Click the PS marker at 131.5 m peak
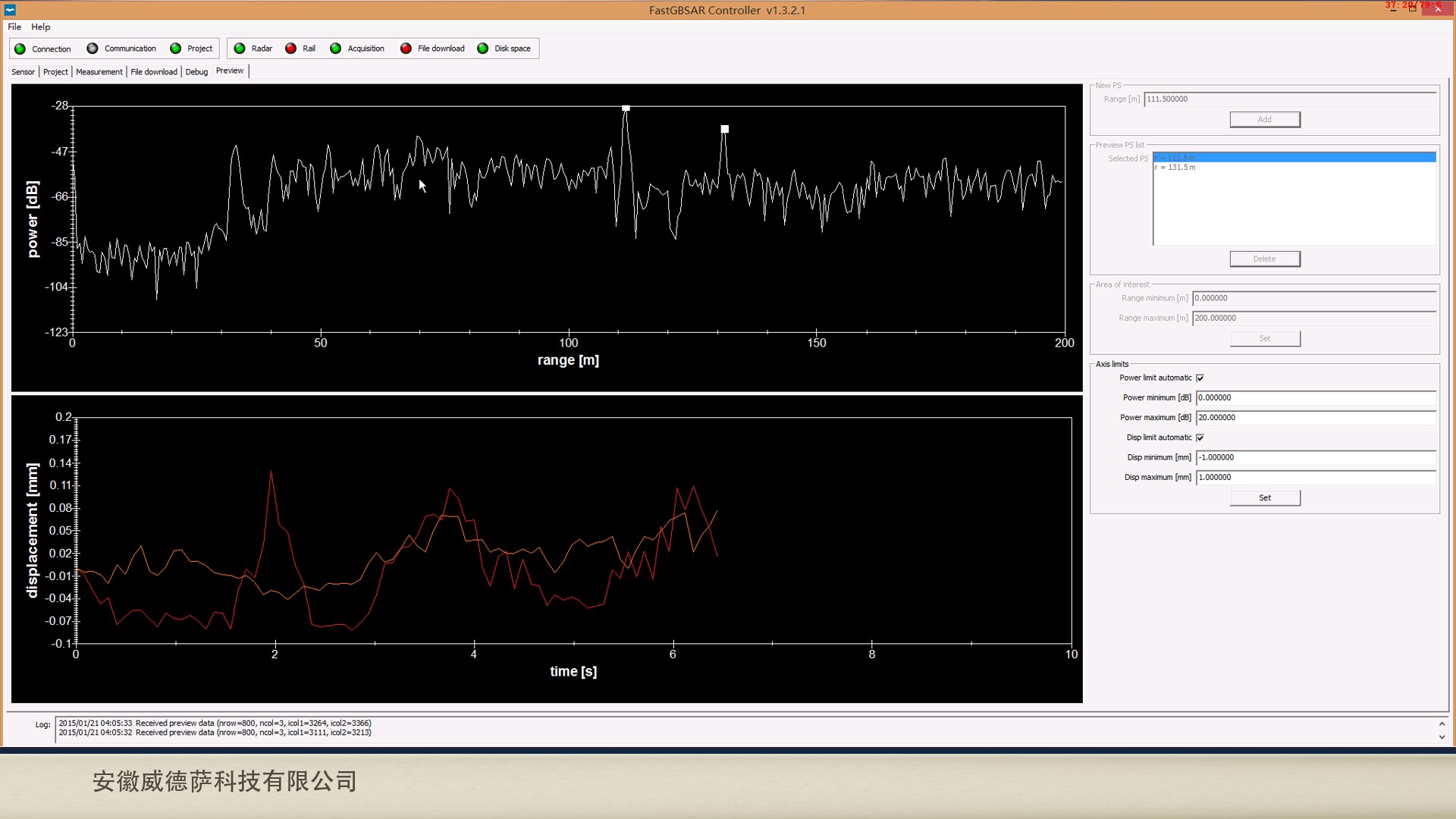 tap(725, 130)
